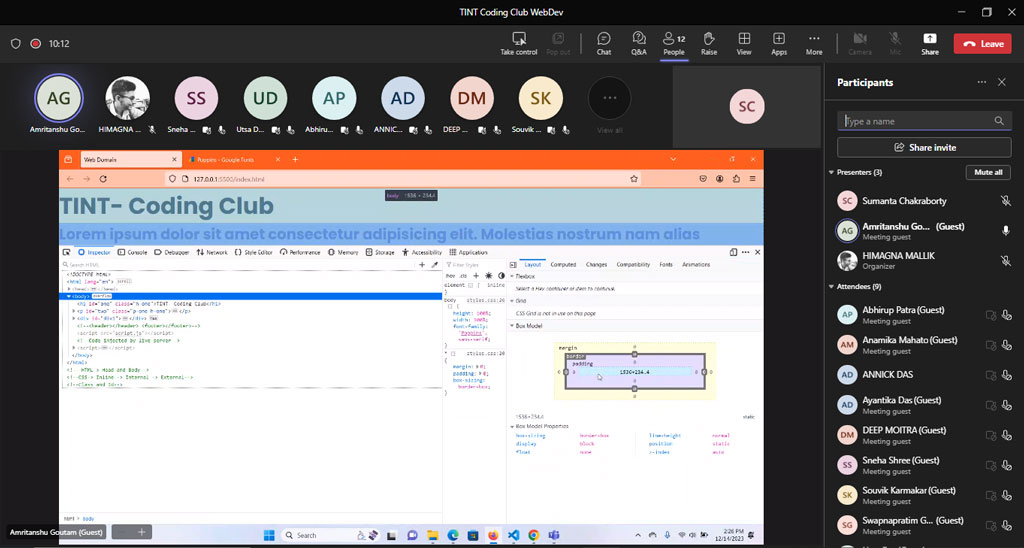The image size is (1024, 548).
Task: Toggle the Mic button in meeting toolbar
Action: 895,43
